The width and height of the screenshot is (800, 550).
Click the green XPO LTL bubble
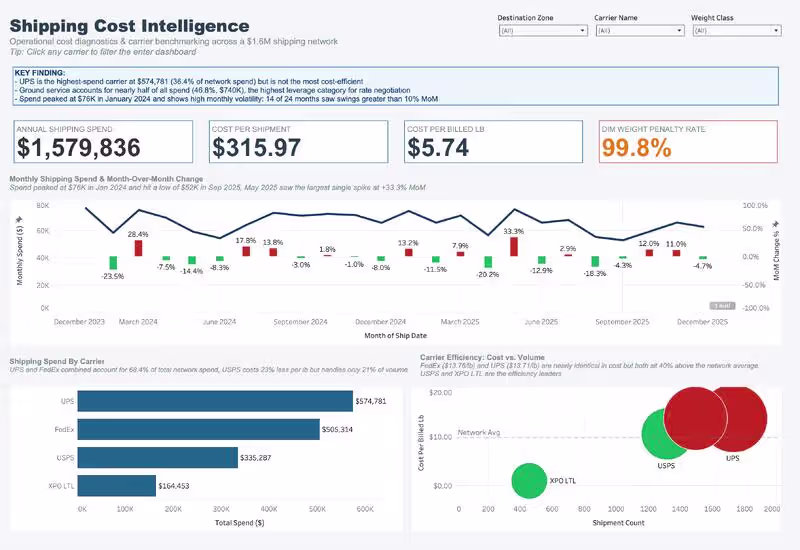[x=529, y=481]
